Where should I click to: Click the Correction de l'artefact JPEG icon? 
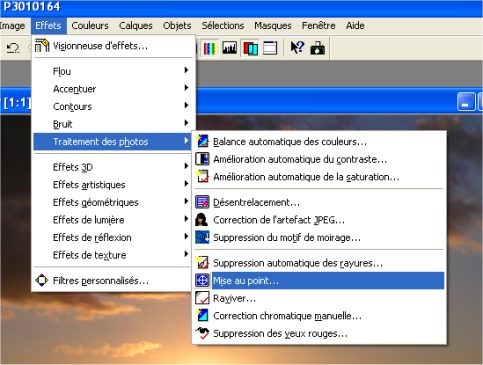pyautogui.click(x=202, y=220)
